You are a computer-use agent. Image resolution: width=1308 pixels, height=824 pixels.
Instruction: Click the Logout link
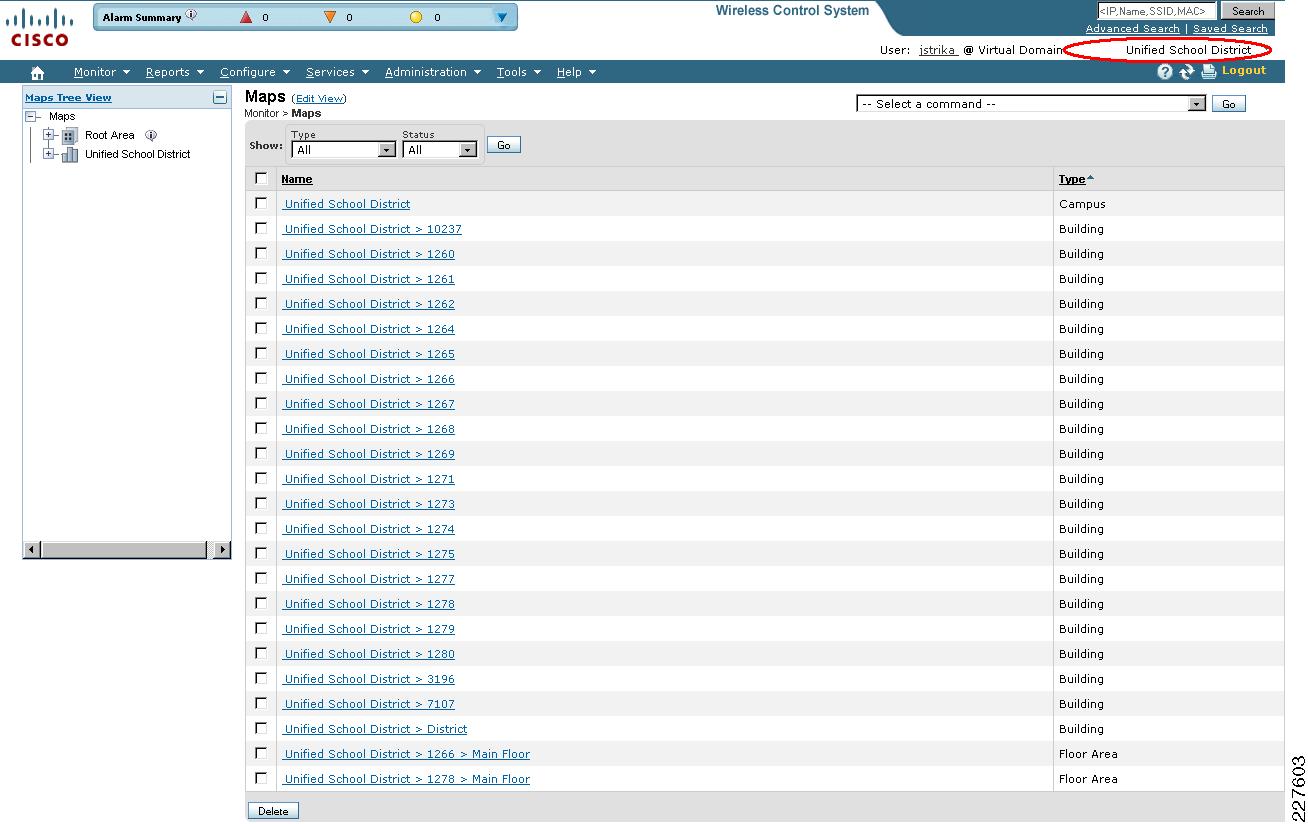1244,71
